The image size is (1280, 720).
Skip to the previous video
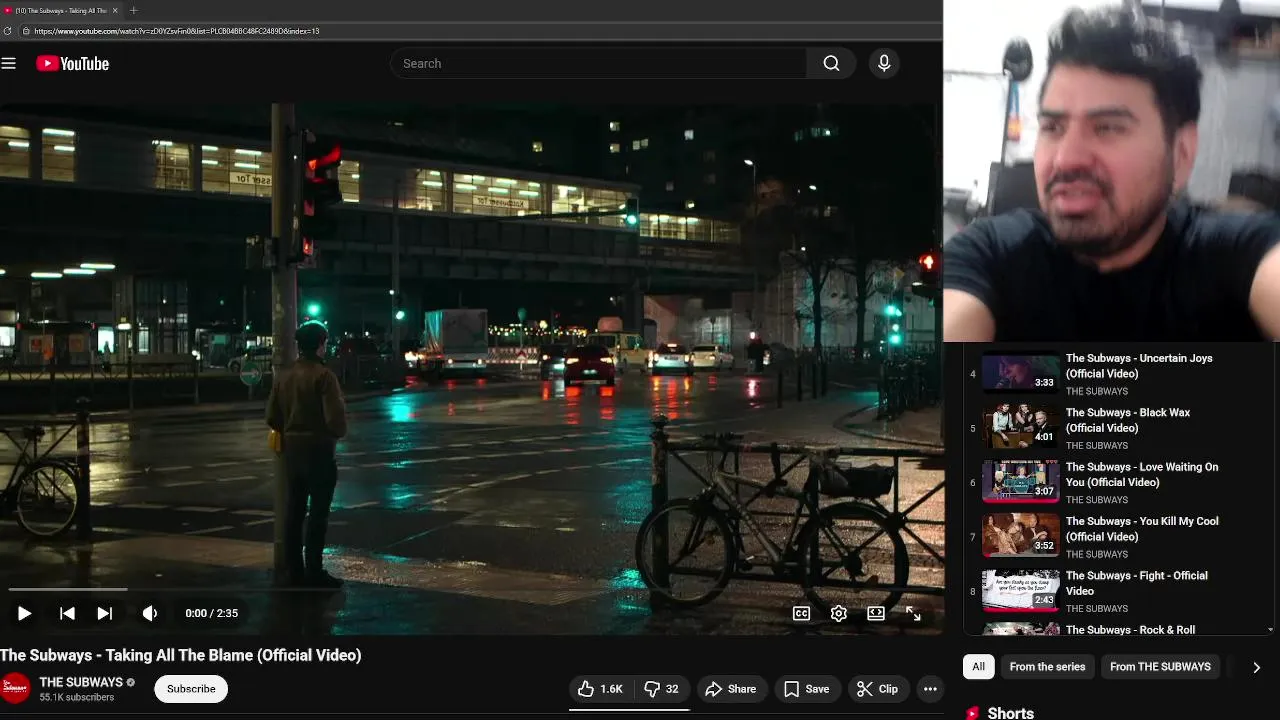click(67, 613)
